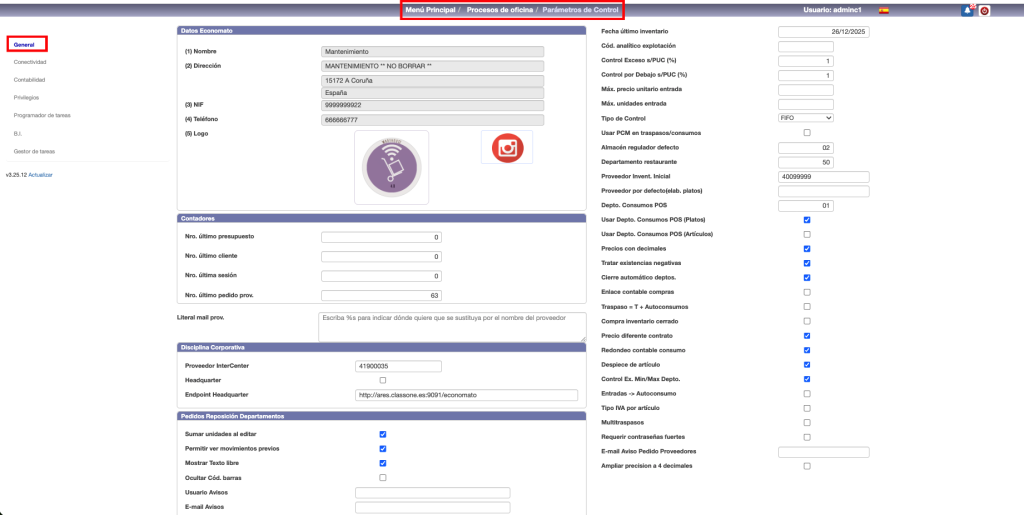Go to Menú Principal breadcrumb

(430, 10)
